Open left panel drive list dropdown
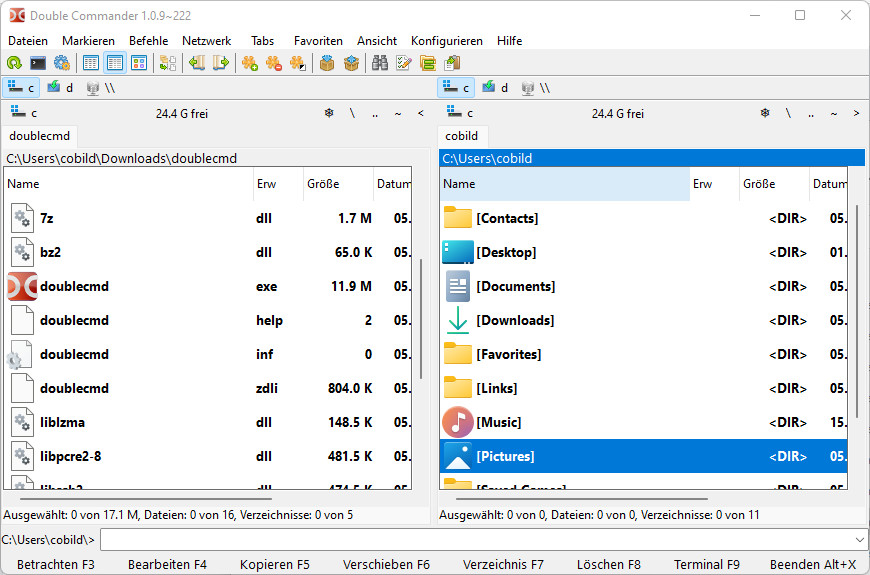870x575 pixels. (23, 113)
